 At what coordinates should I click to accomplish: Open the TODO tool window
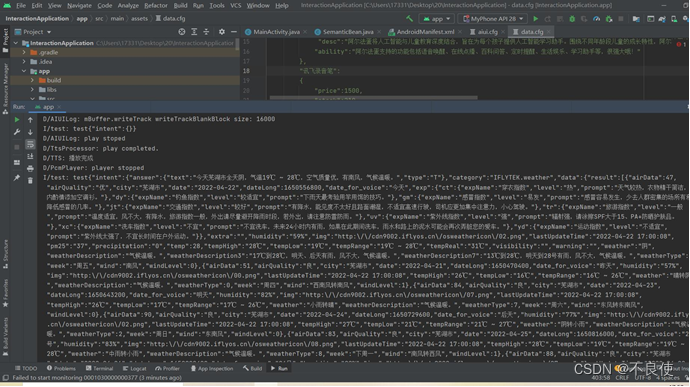tap(26, 369)
